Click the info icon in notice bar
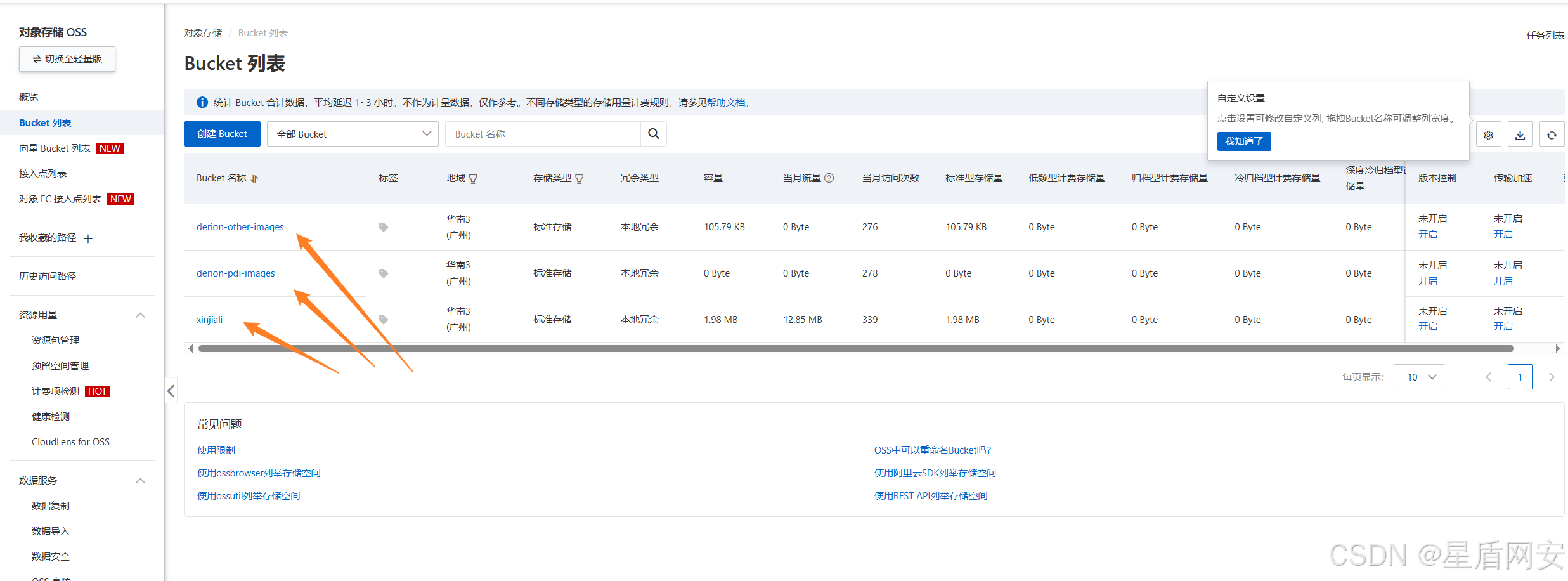Viewport: 1568px width, 581px height. tap(202, 102)
